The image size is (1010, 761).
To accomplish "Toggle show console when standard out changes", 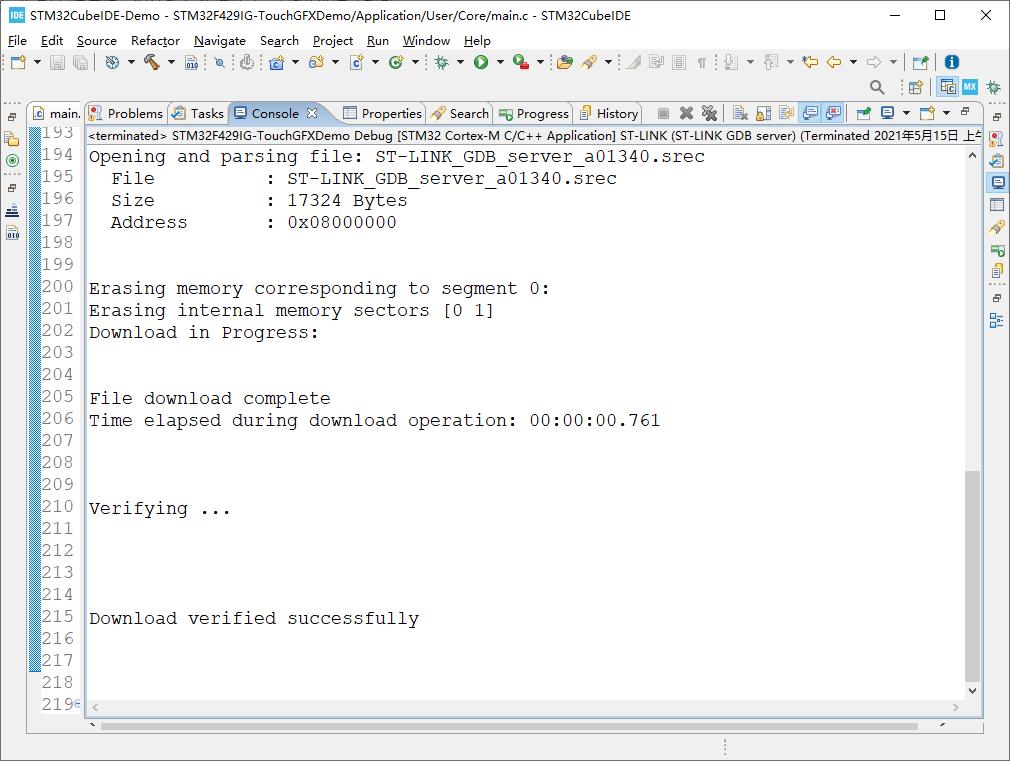I will [810, 113].
